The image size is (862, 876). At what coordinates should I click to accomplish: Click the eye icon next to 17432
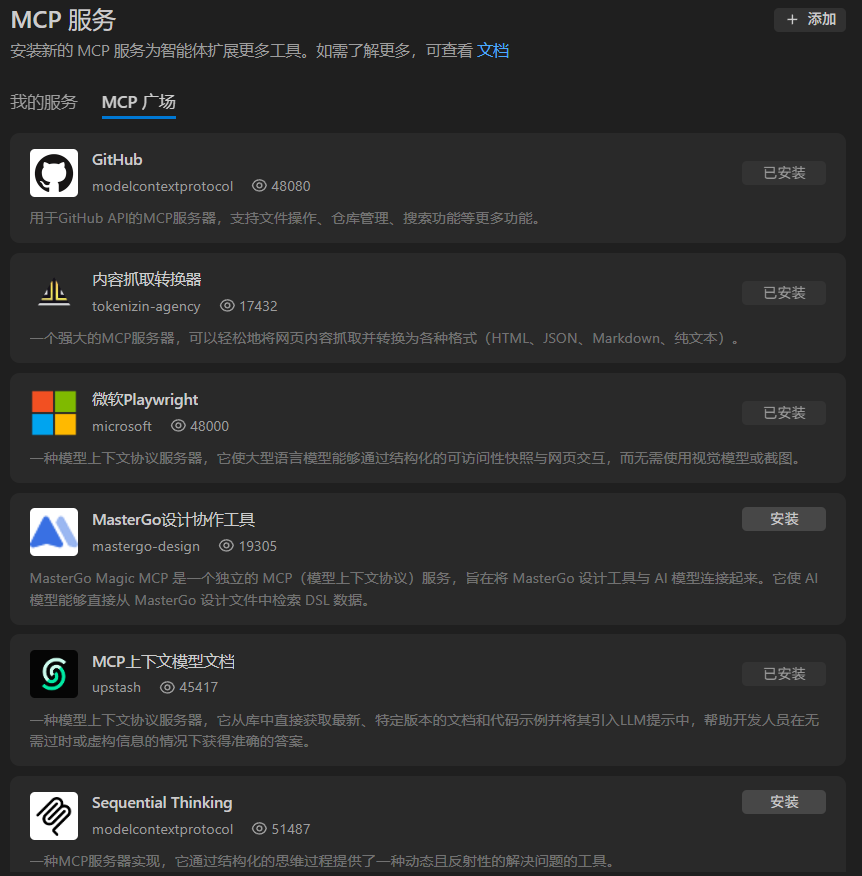pyautogui.click(x=227, y=306)
